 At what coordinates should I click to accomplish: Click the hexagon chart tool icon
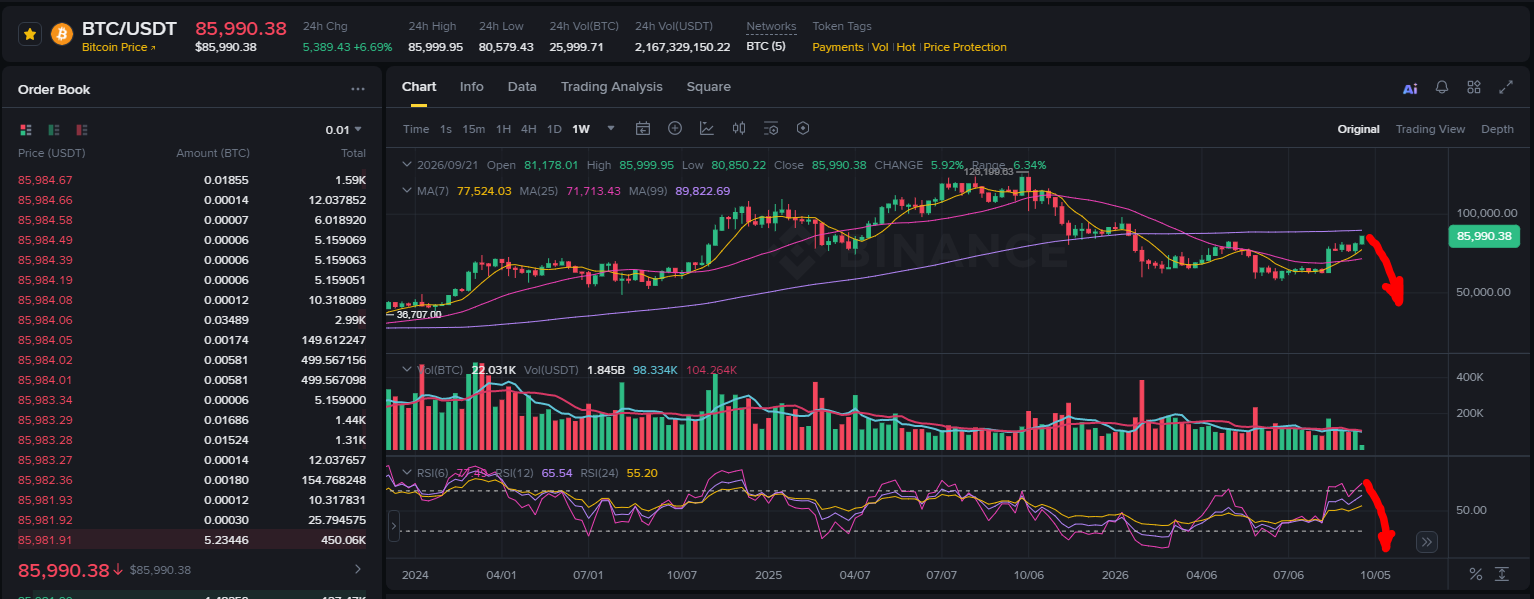pos(802,128)
